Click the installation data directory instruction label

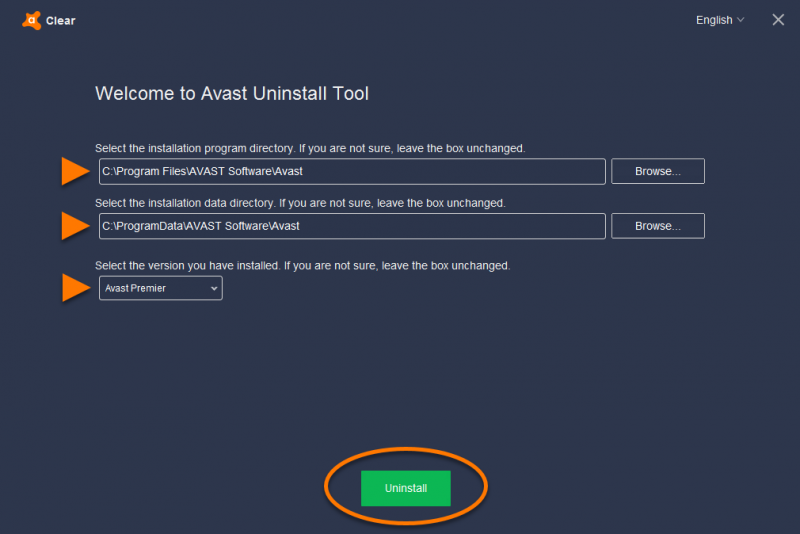click(300, 203)
